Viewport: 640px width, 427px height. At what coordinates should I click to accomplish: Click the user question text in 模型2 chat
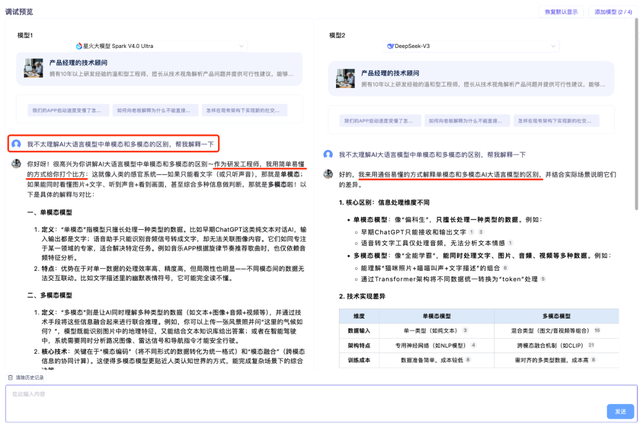coord(432,155)
